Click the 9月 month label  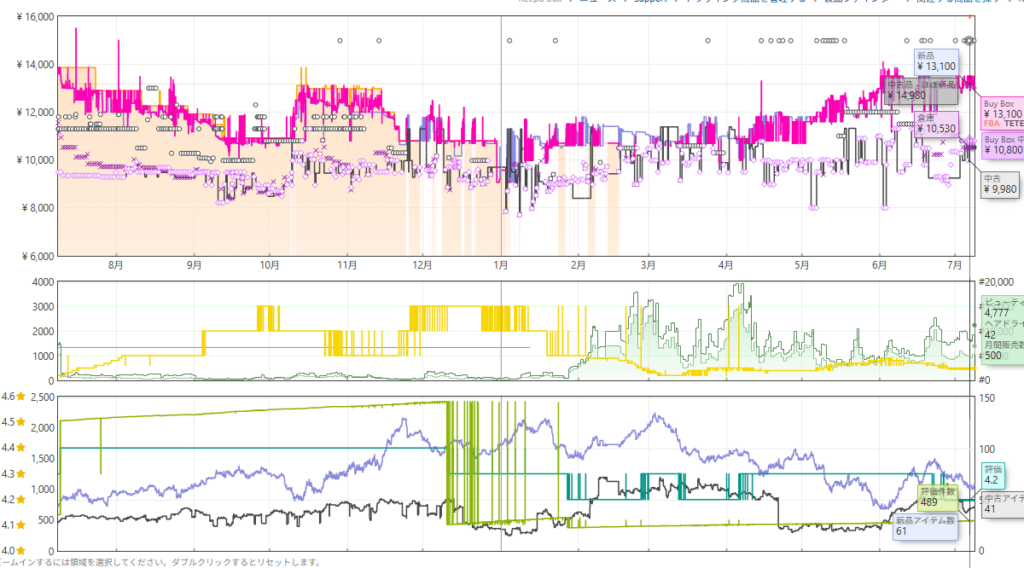point(194,265)
